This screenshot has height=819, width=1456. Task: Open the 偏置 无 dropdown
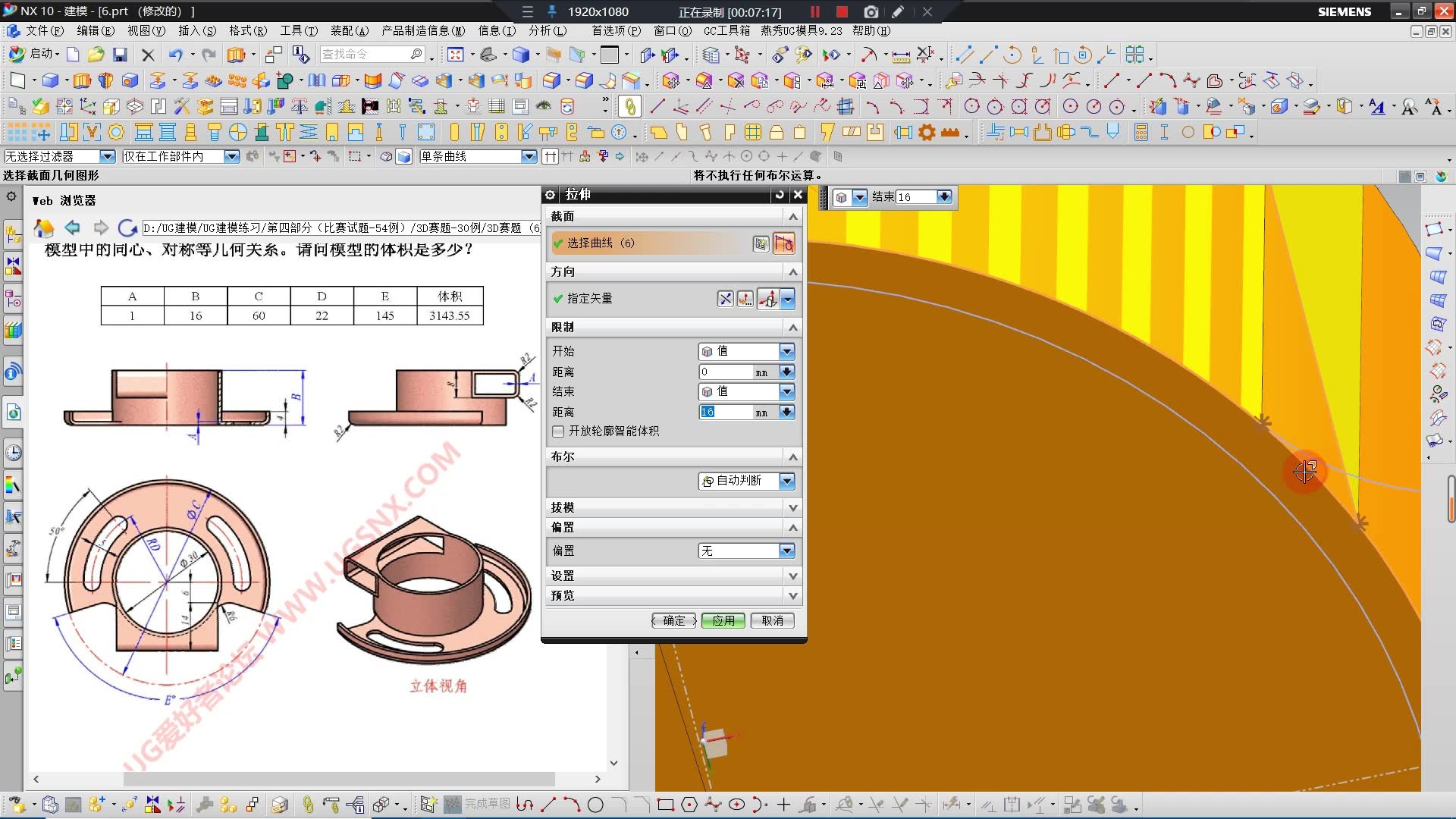786,551
